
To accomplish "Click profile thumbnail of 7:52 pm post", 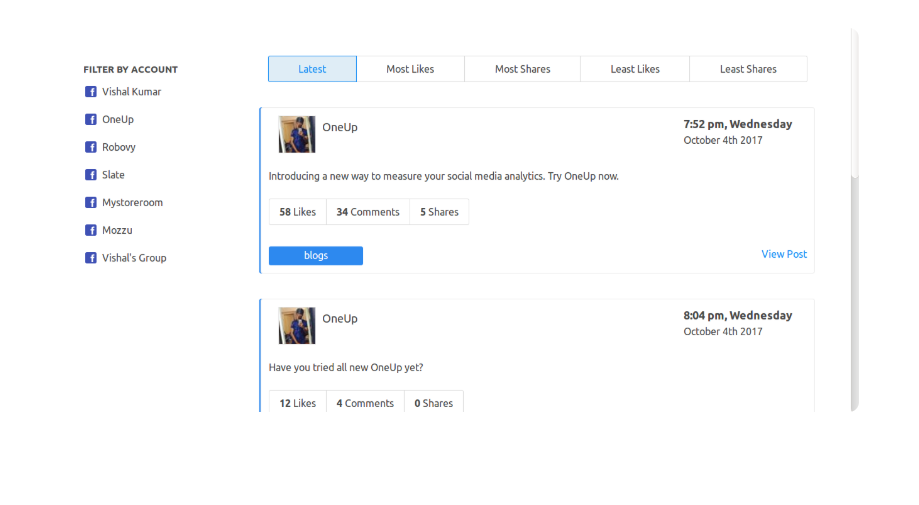I will click(297, 134).
